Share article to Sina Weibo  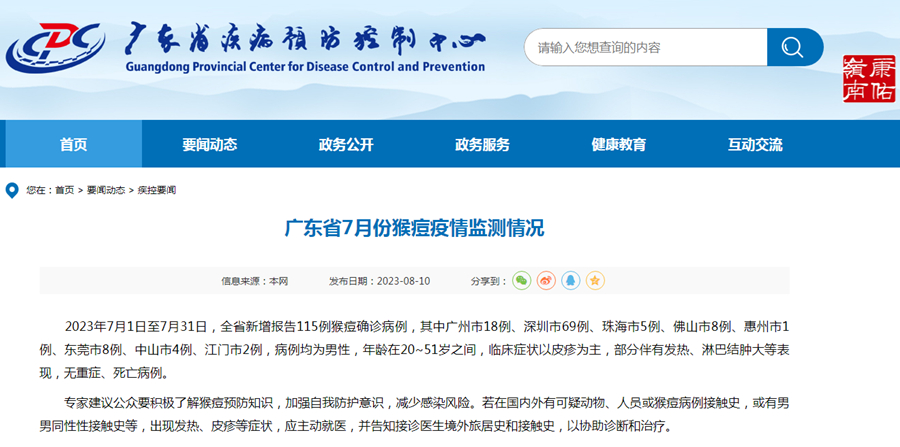(x=546, y=281)
